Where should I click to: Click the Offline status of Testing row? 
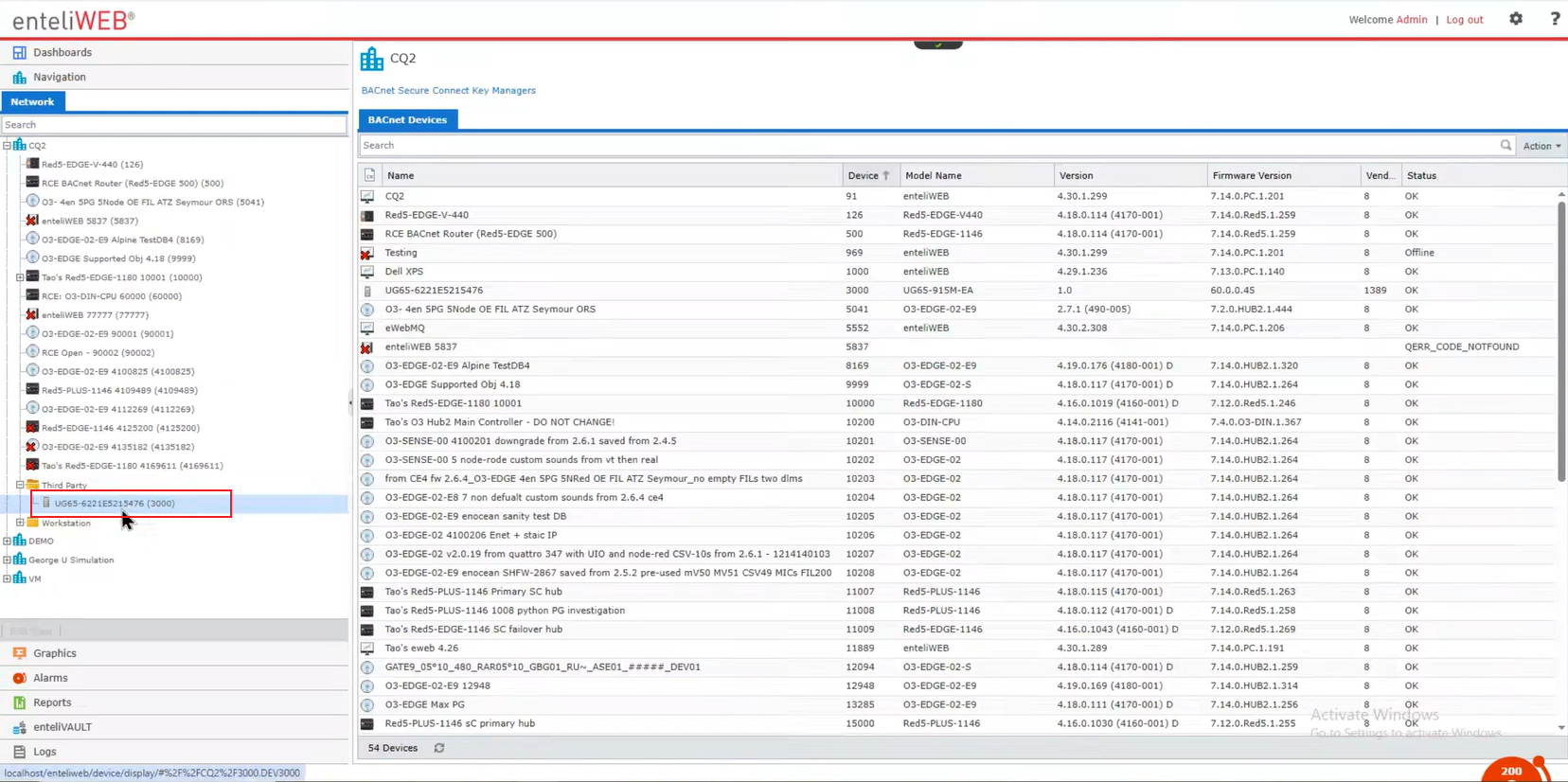[1418, 253]
